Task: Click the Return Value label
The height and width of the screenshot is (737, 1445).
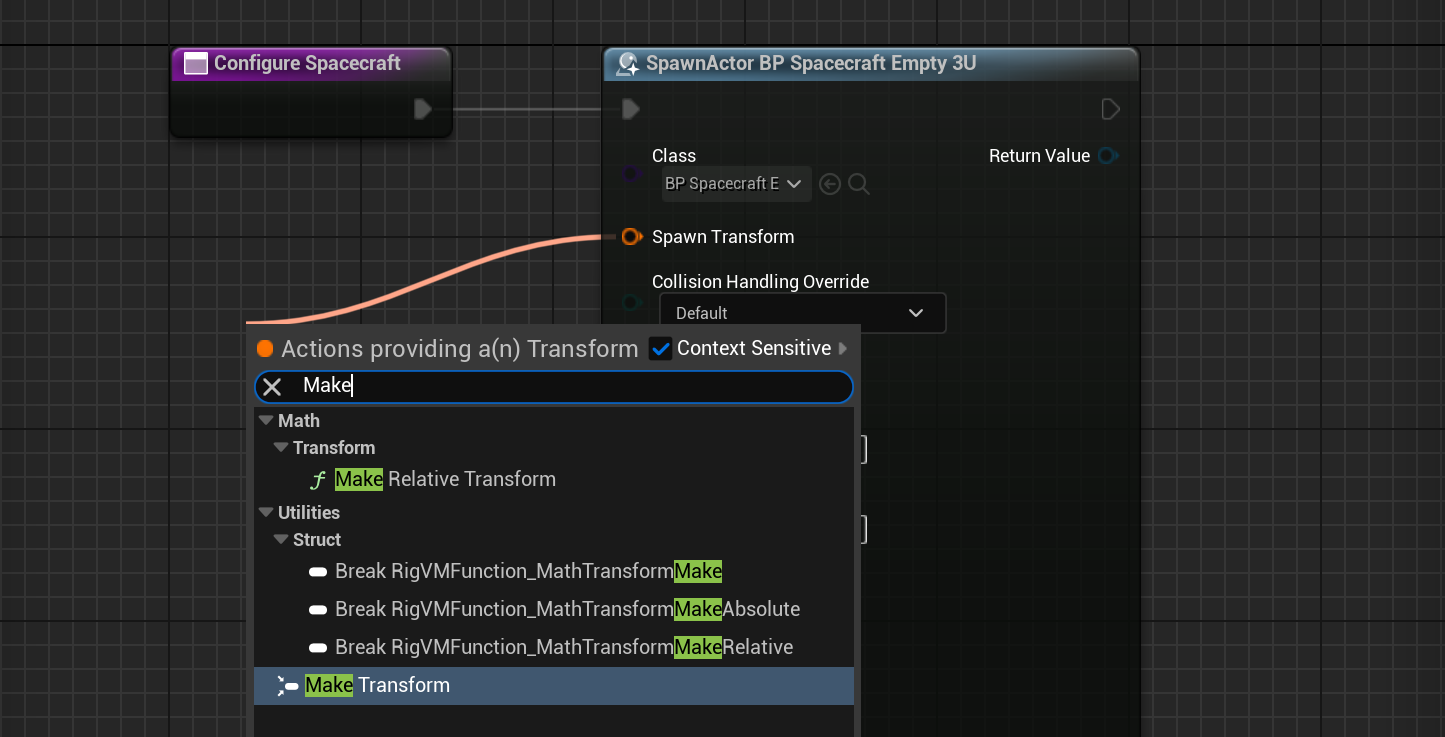Action: [x=1039, y=156]
